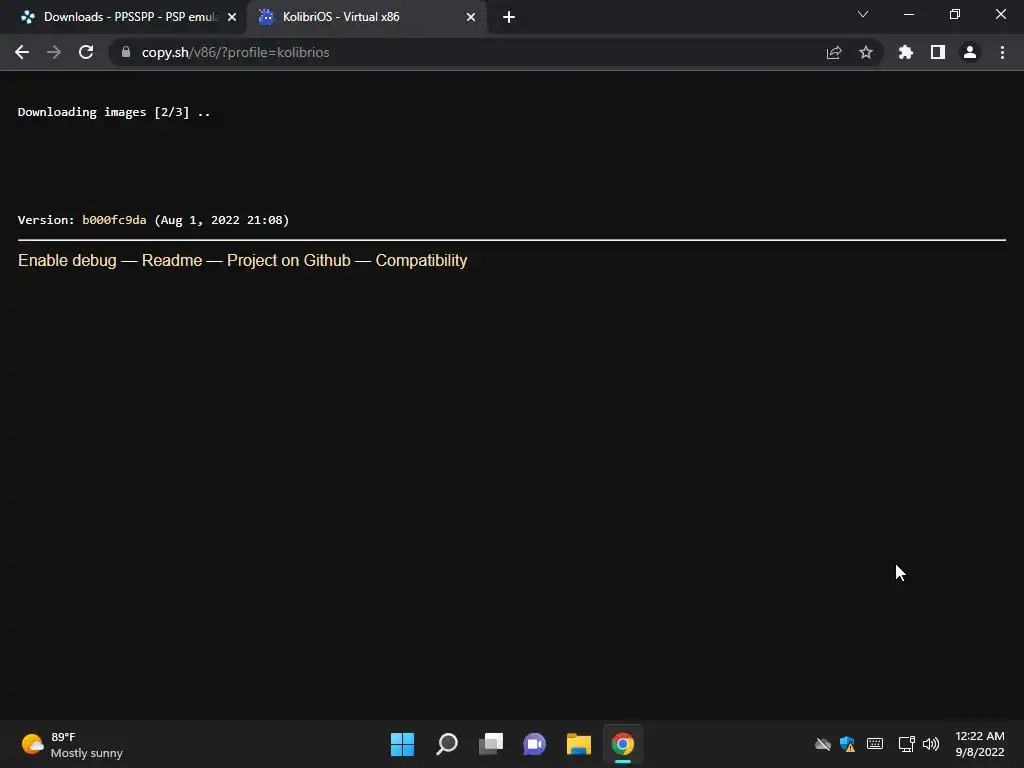Open Task View on the taskbar
This screenshot has height=768, width=1024.
[x=491, y=744]
